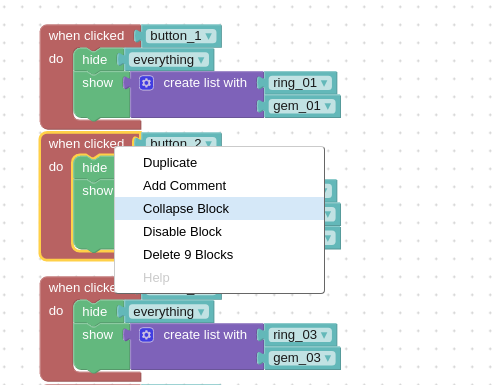
Task: Select the 'hide' block under button_1
Action: tap(95, 60)
